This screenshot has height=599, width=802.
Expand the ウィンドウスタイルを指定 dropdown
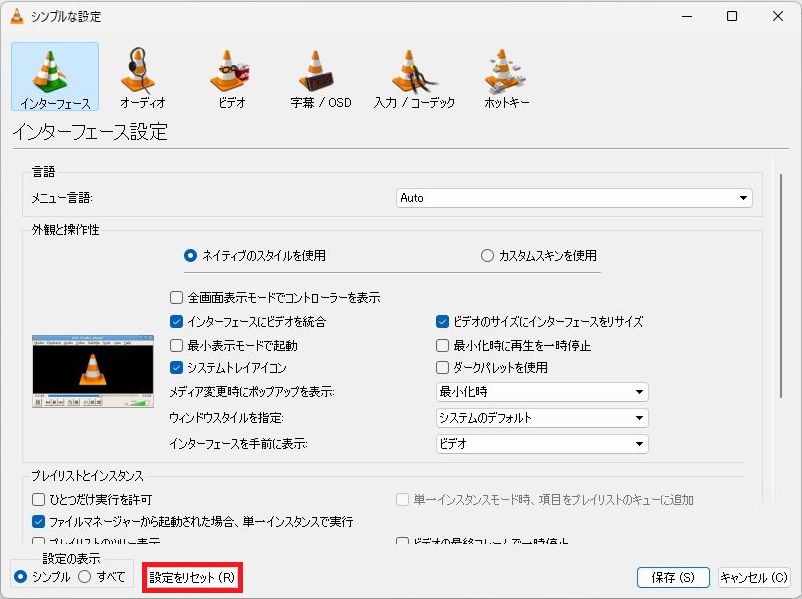tap(542, 418)
